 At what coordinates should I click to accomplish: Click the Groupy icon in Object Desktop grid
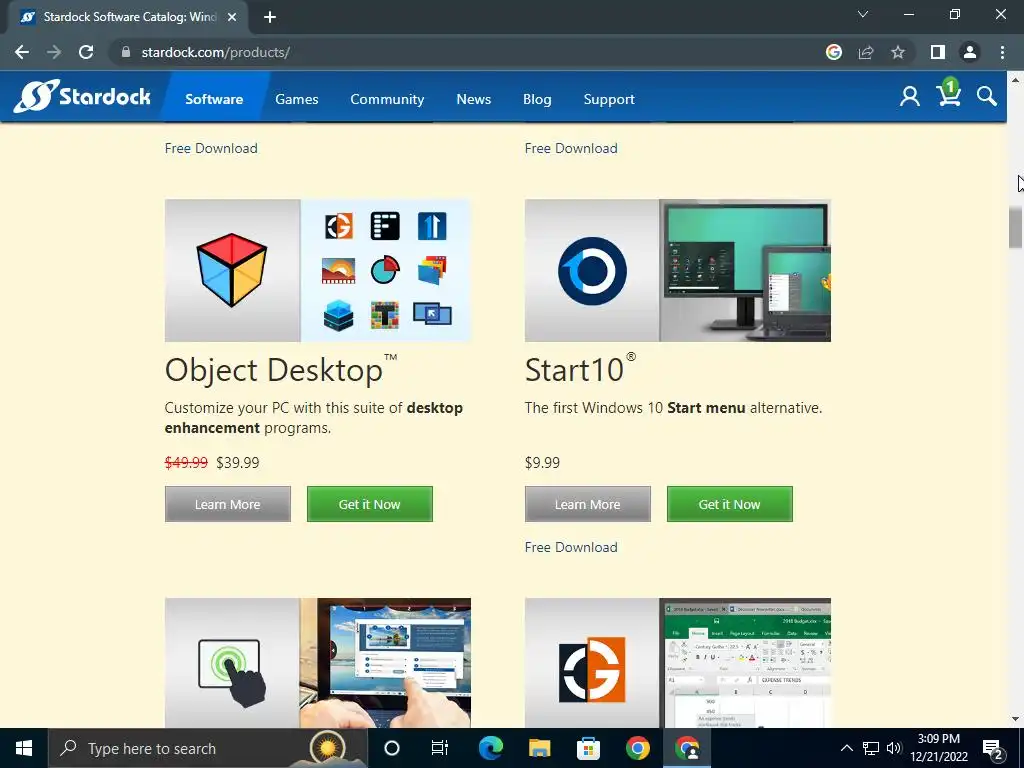(338, 226)
